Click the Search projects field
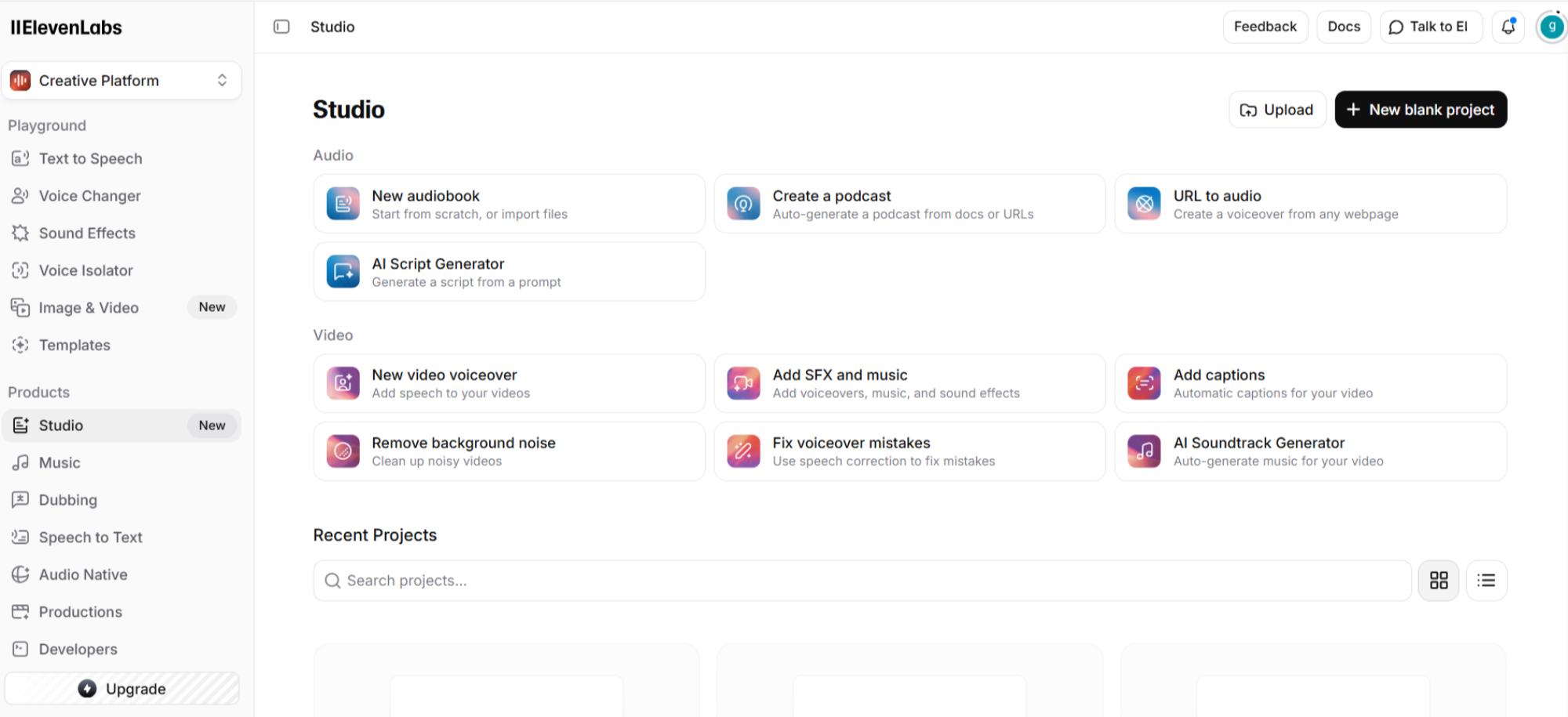The height and width of the screenshot is (717, 1568). 862,581
